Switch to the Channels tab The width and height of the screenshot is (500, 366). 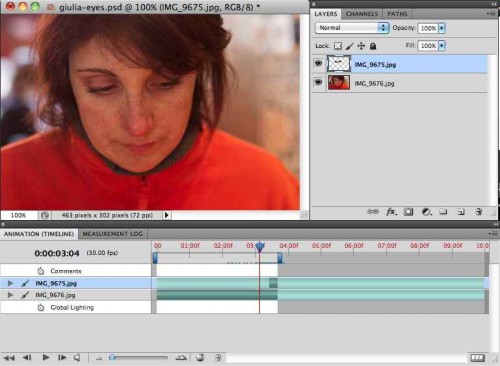[x=362, y=14]
